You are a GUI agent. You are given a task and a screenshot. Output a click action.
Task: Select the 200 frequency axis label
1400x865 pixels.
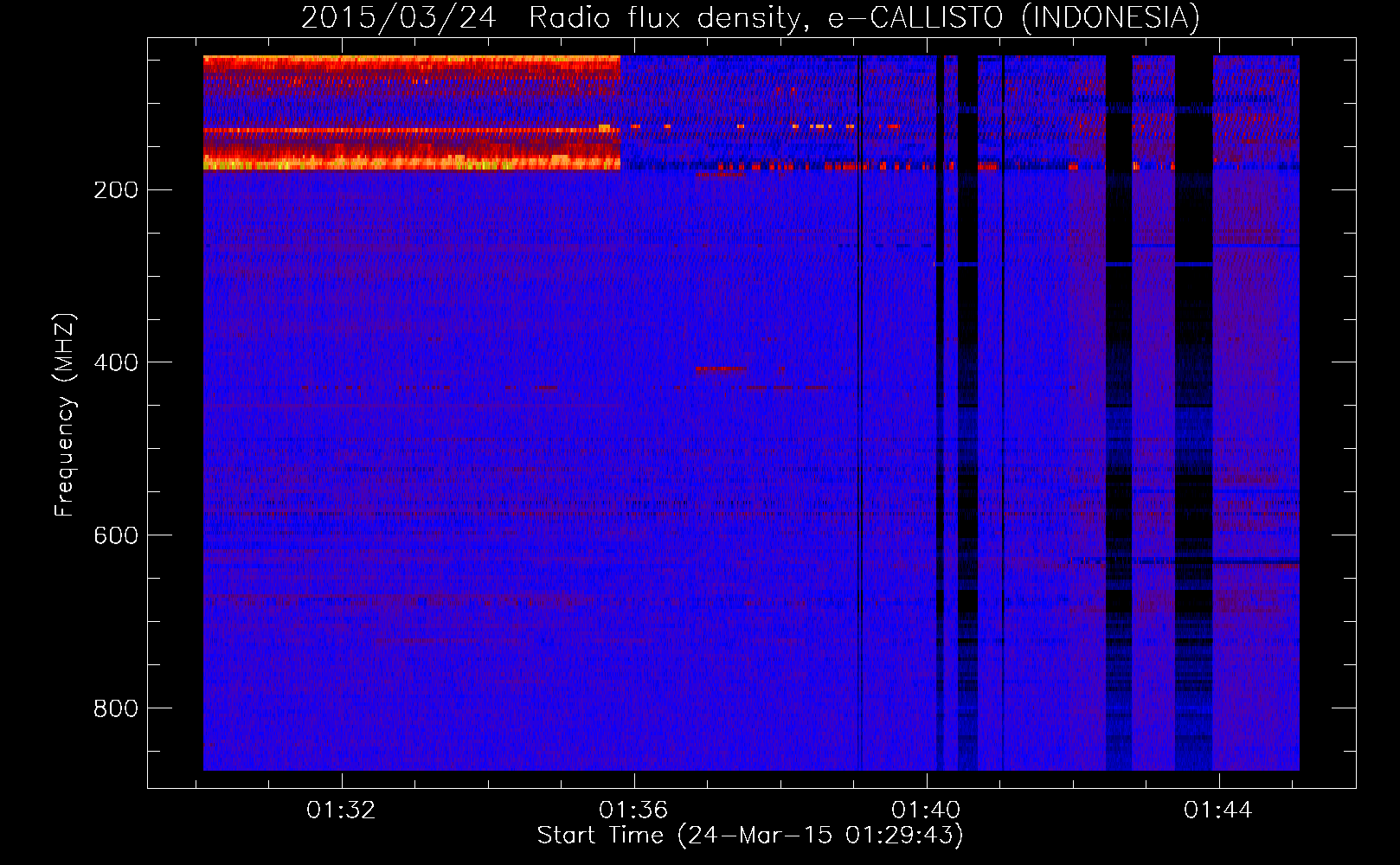point(115,190)
